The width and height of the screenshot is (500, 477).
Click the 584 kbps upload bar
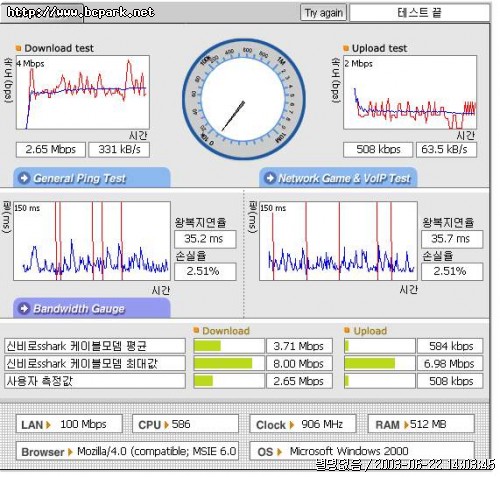pos(379,346)
